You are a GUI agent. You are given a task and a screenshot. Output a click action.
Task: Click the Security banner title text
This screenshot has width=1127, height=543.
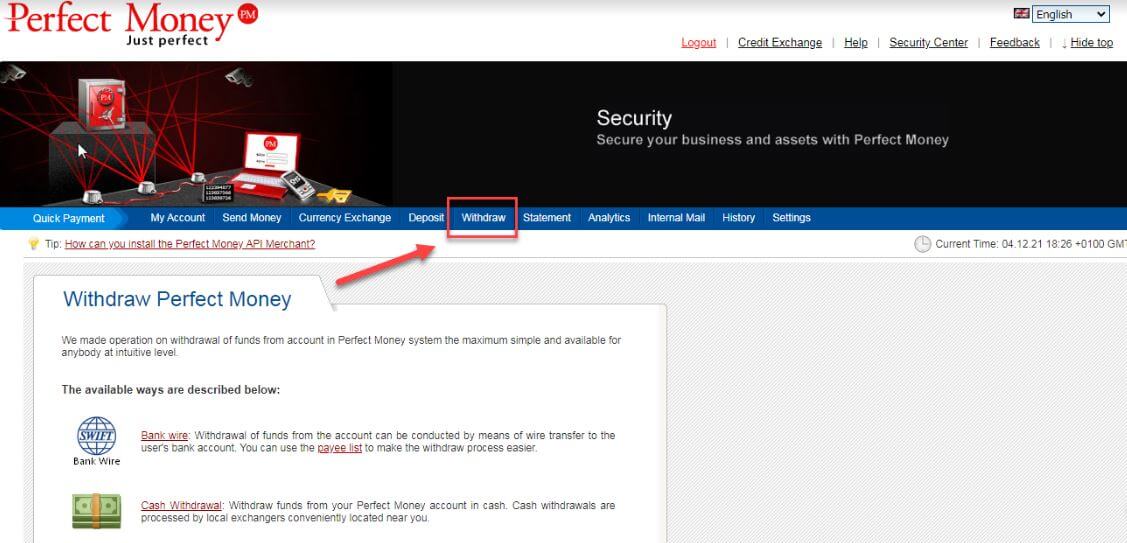[x=634, y=118]
